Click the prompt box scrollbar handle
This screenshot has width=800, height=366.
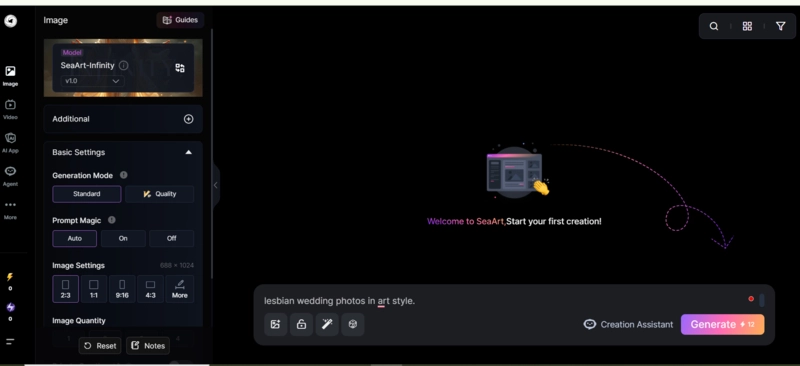click(x=762, y=301)
